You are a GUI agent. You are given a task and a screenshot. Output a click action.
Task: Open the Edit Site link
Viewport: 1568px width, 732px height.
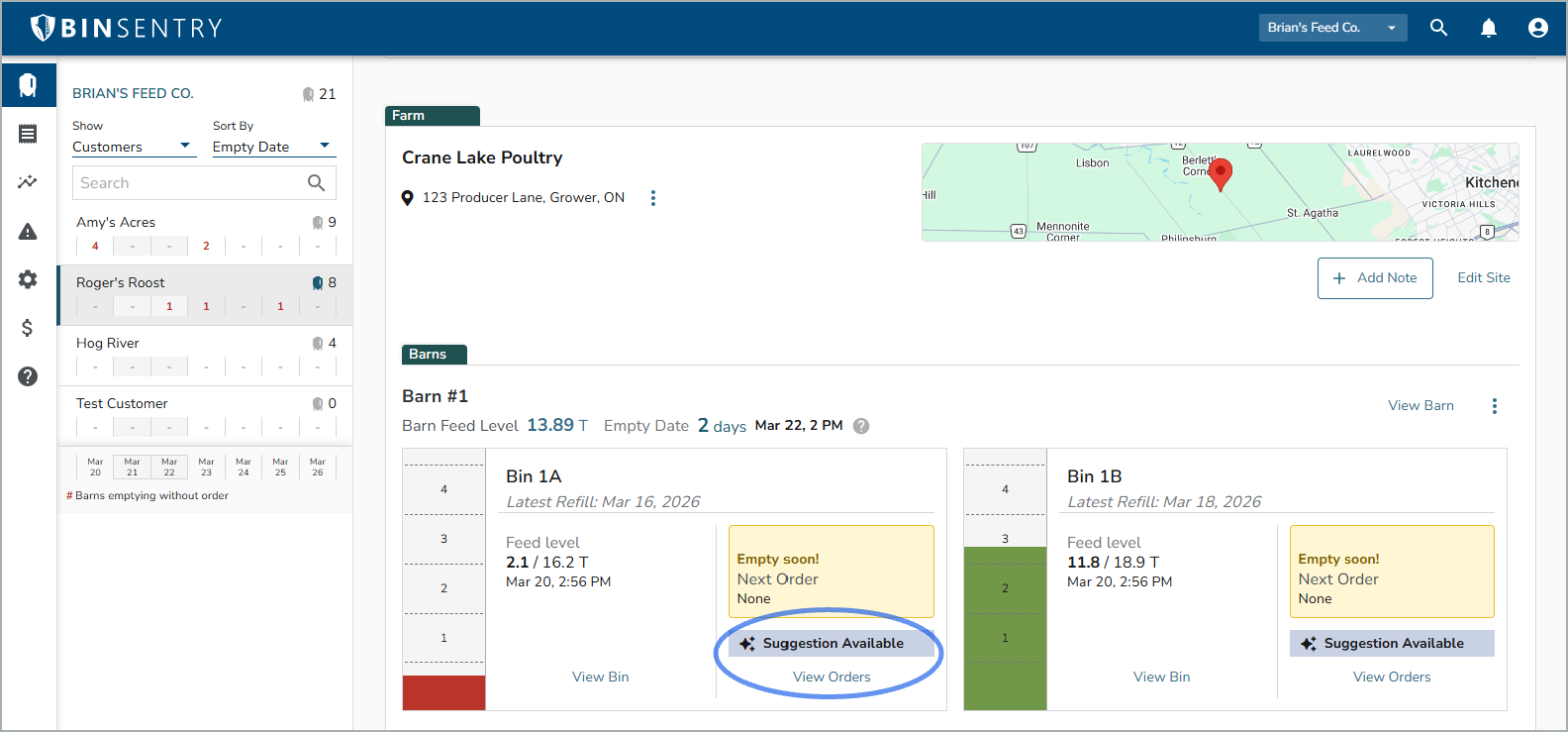(x=1483, y=278)
